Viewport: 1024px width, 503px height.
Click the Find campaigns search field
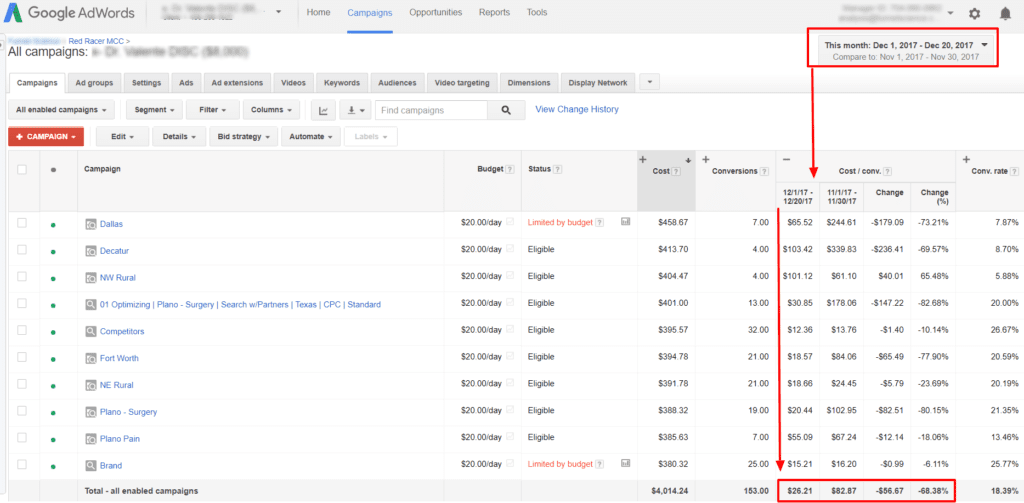pyautogui.click(x=432, y=110)
